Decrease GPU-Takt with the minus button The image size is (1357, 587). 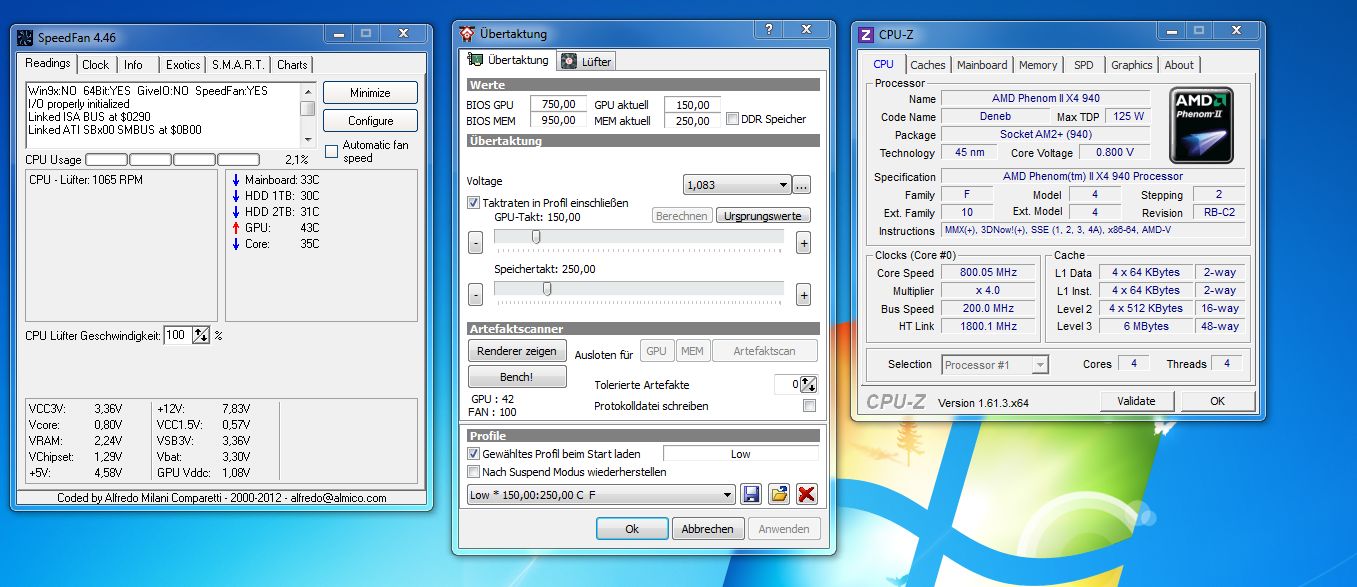click(x=475, y=242)
